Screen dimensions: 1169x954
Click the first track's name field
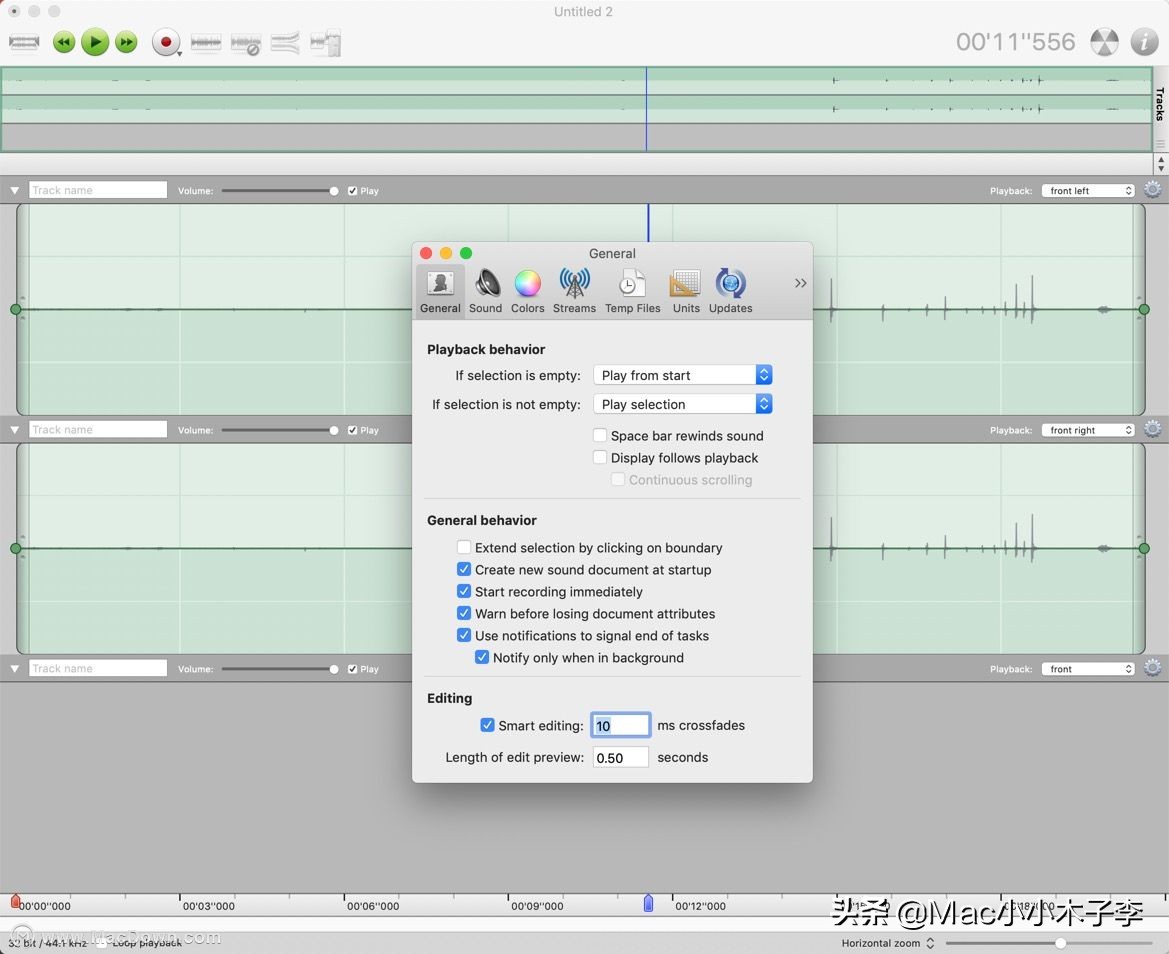point(98,190)
